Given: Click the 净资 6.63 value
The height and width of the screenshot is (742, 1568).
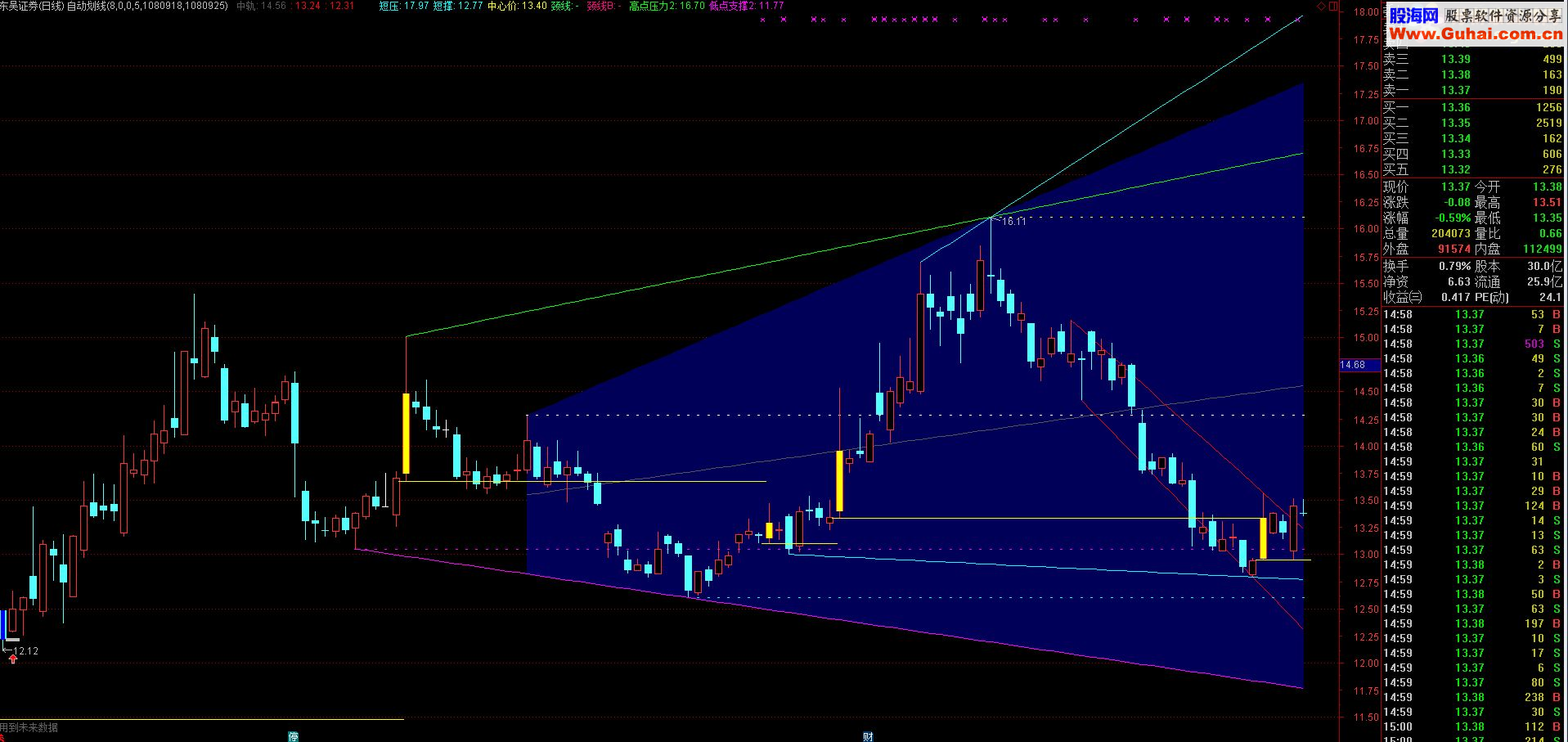Looking at the screenshot, I should click(1459, 281).
